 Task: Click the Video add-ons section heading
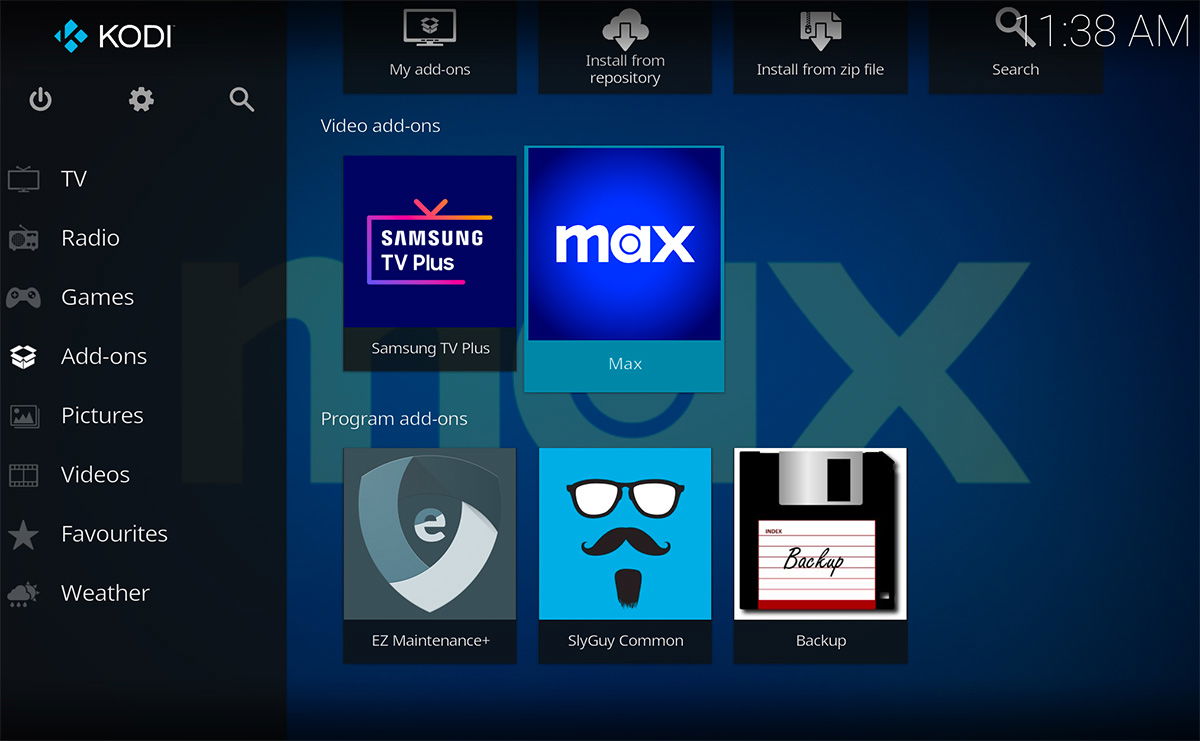click(380, 126)
